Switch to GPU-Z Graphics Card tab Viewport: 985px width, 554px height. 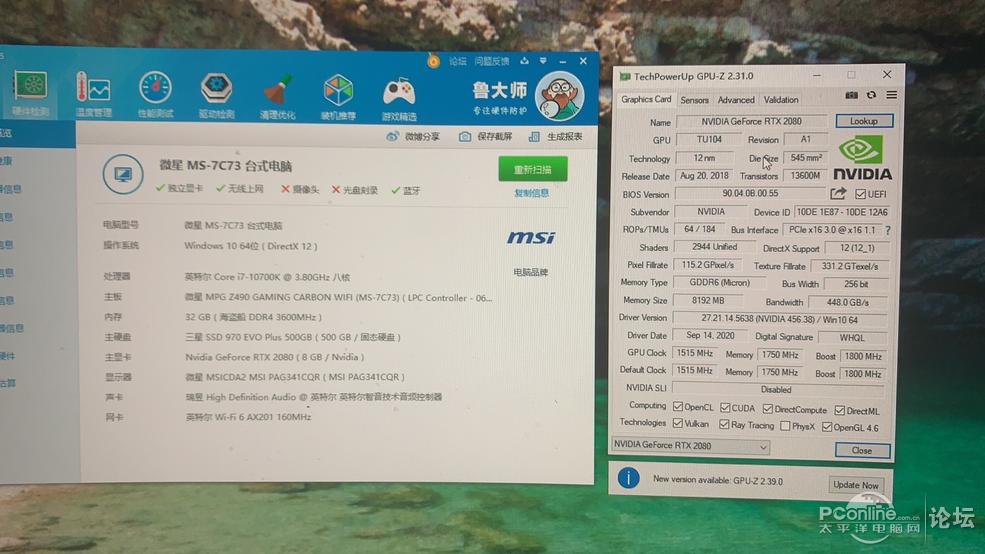pyautogui.click(x=646, y=99)
